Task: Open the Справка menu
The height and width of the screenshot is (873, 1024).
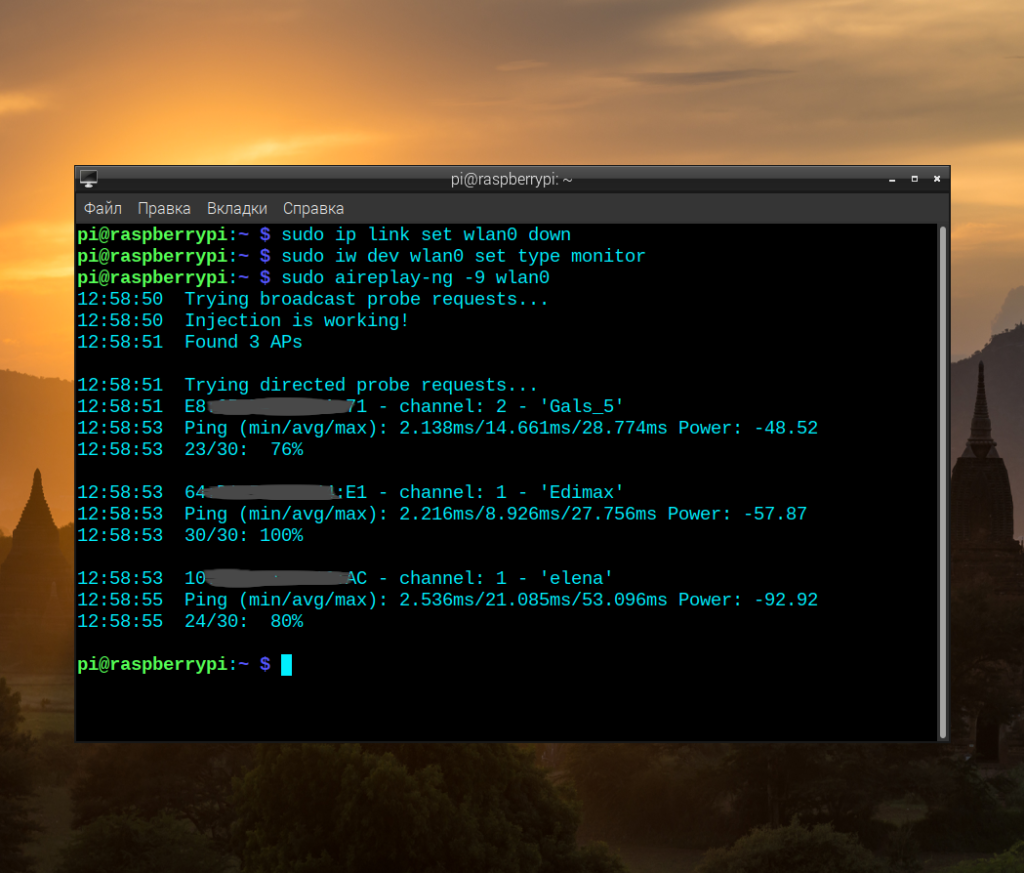Action: 313,208
